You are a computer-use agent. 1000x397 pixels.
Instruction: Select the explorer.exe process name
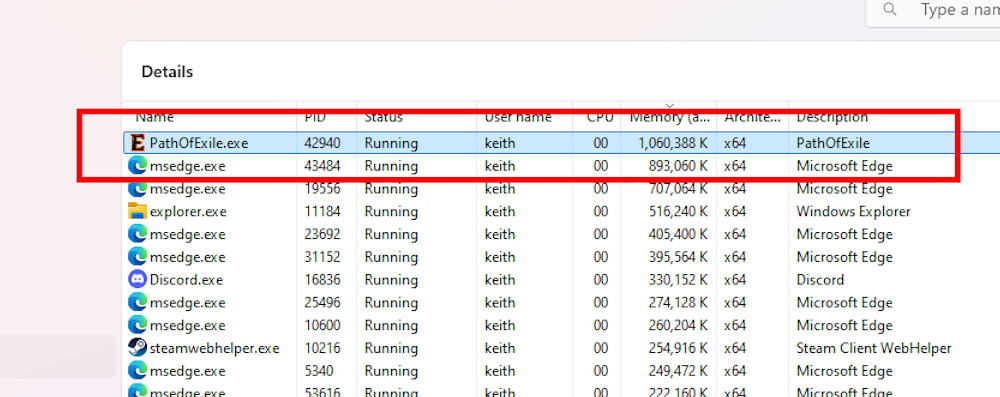click(x=188, y=211)
